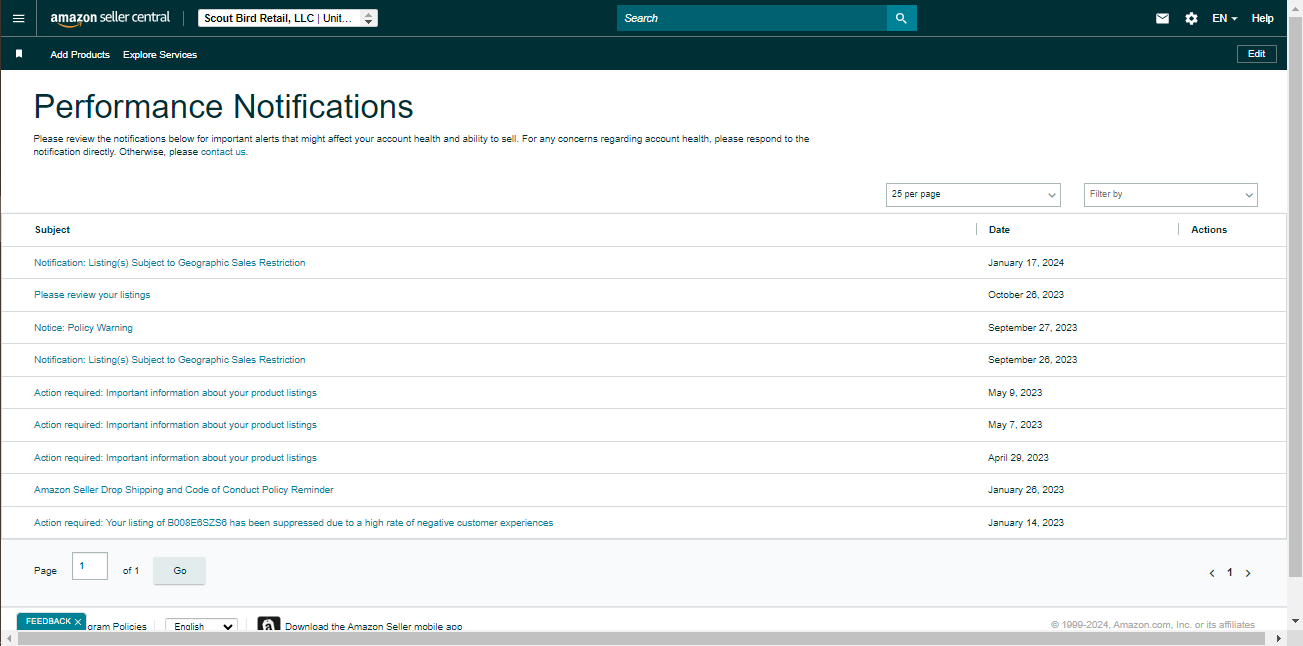This screenshot has height=646, width=1303.
Task: Open the messages envelope icon
Action: [x=1162, y=18]
